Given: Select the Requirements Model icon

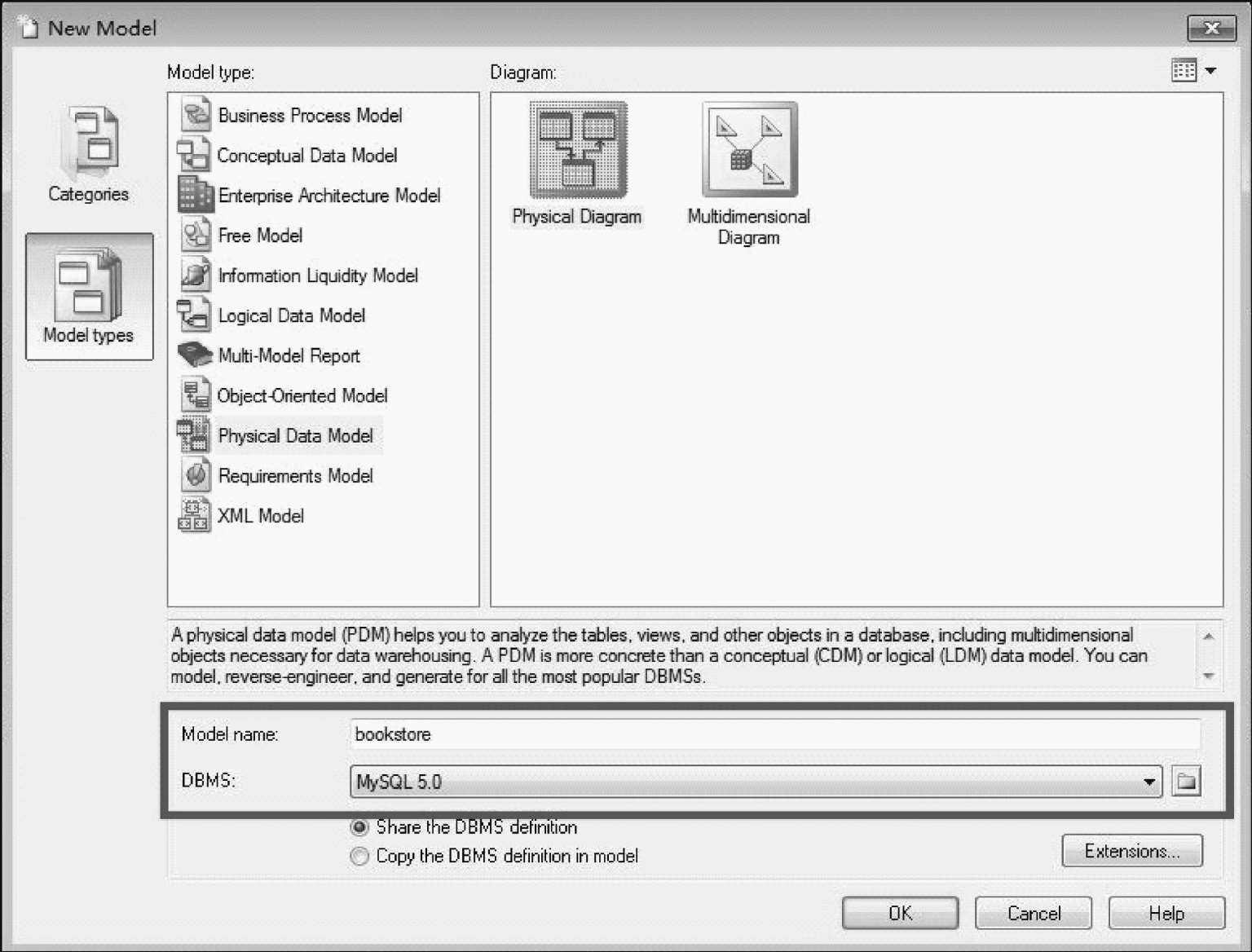Looking at the screenshot, I should pyautogui.click(x=196, y=474).
